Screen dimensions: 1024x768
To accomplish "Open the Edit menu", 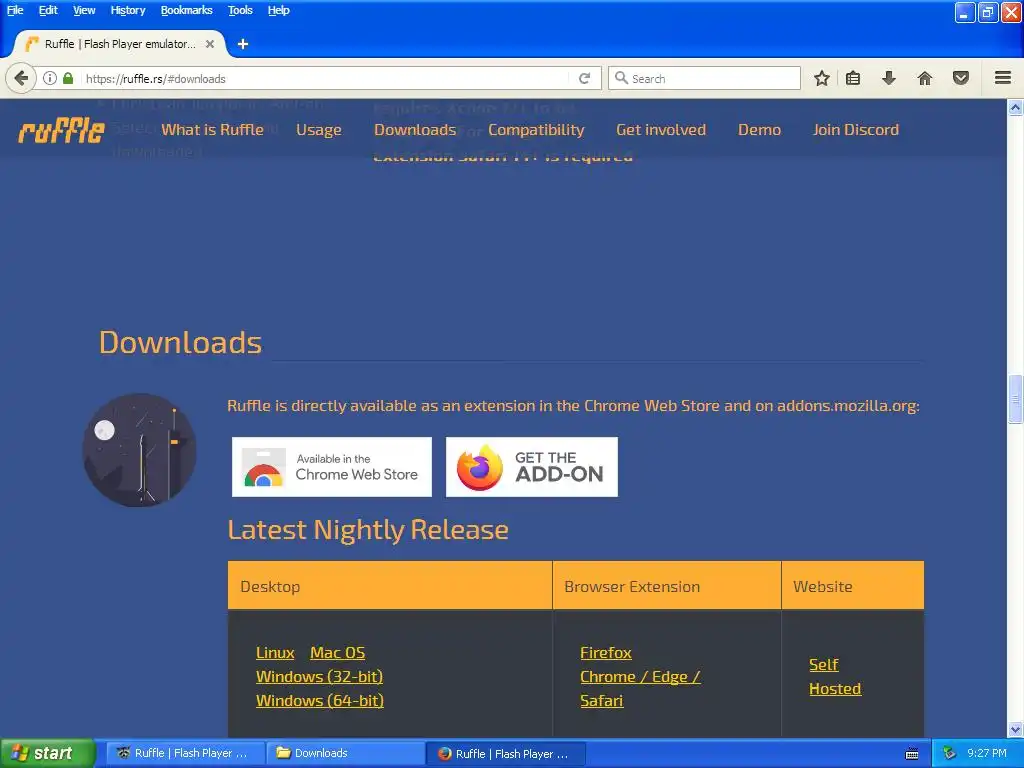I will (48, 10).
